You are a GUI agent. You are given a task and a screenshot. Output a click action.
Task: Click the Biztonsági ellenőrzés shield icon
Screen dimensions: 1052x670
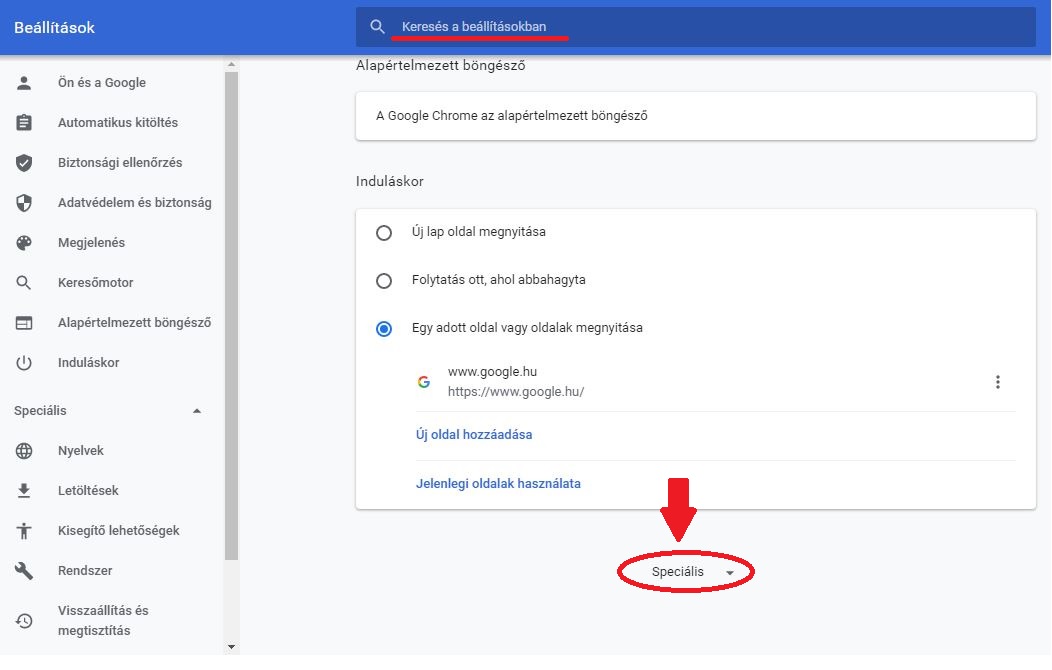(23, 163)
